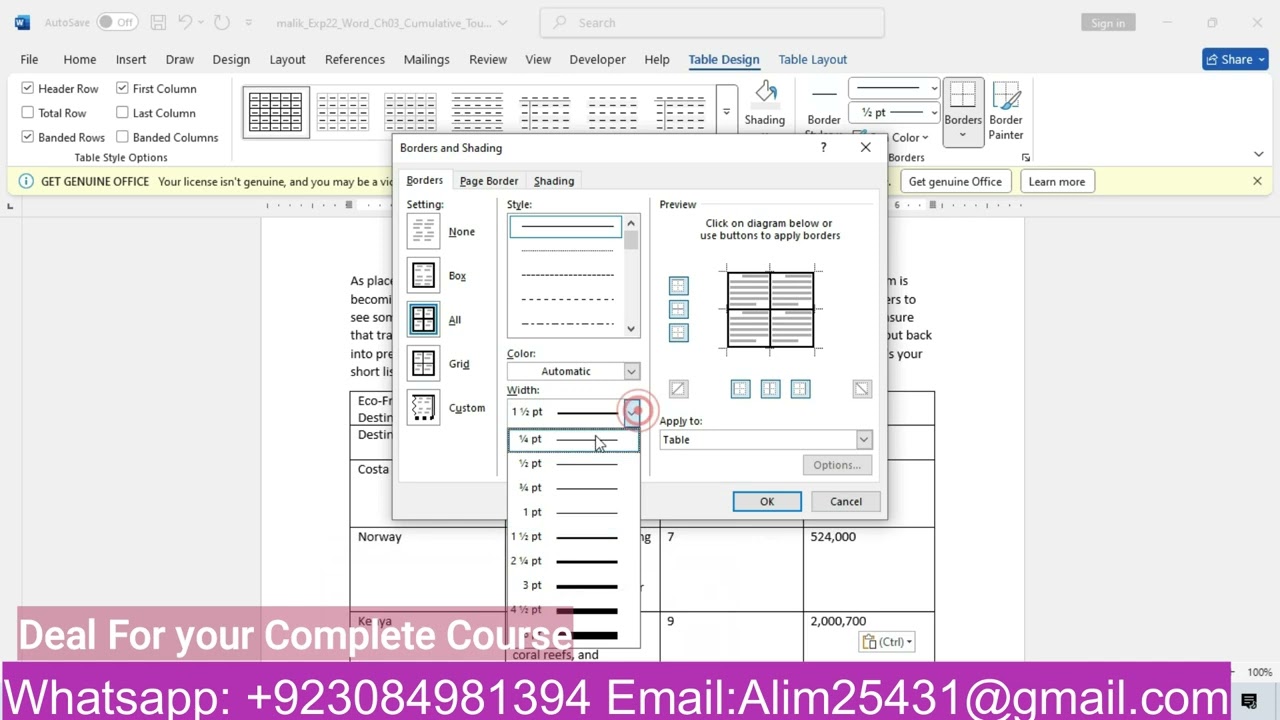Open the comments icon in status bar
1280x720 pixels.
1249,701
